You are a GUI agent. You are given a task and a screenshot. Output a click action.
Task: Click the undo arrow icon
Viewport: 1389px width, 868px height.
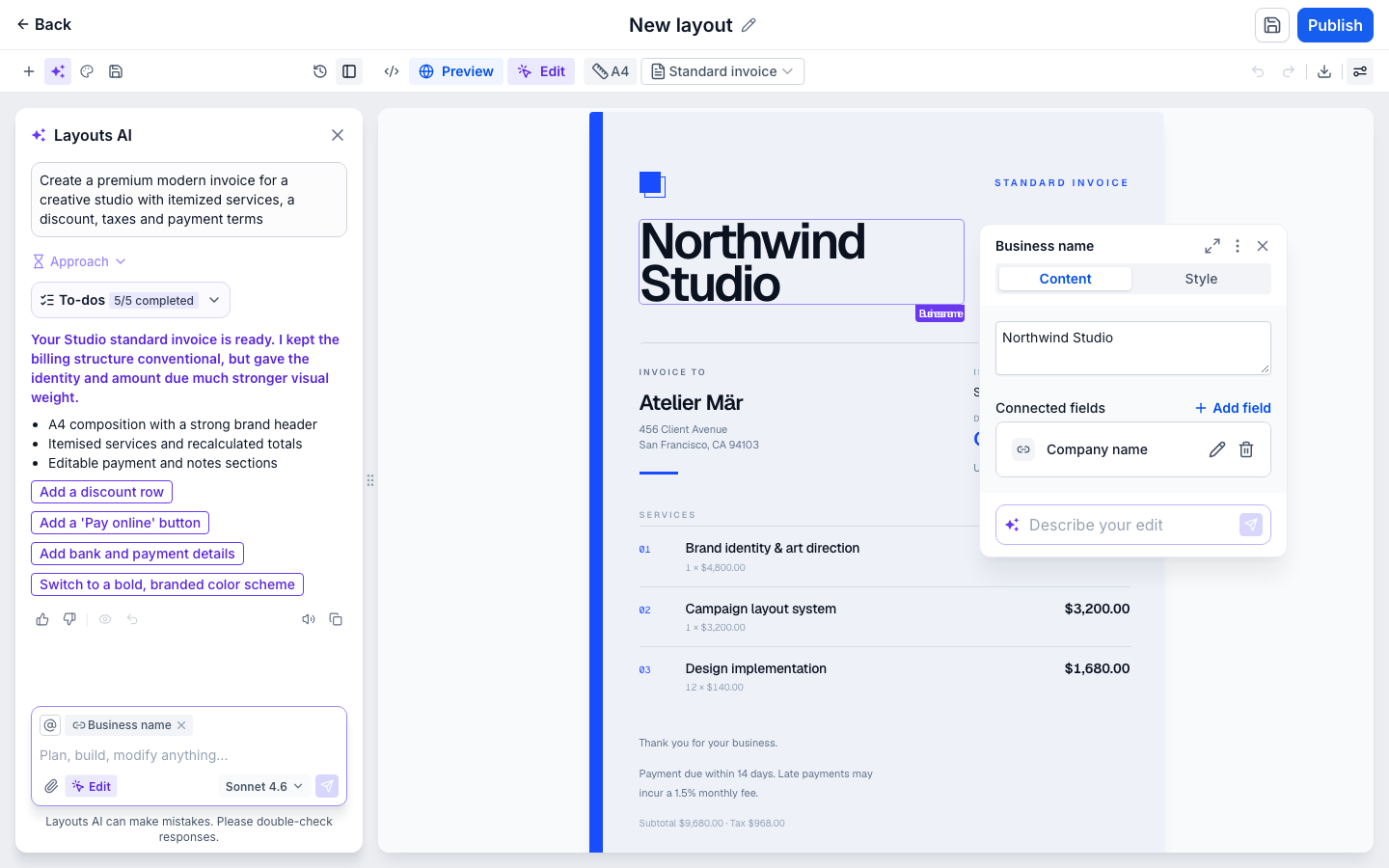point(1258,71)
